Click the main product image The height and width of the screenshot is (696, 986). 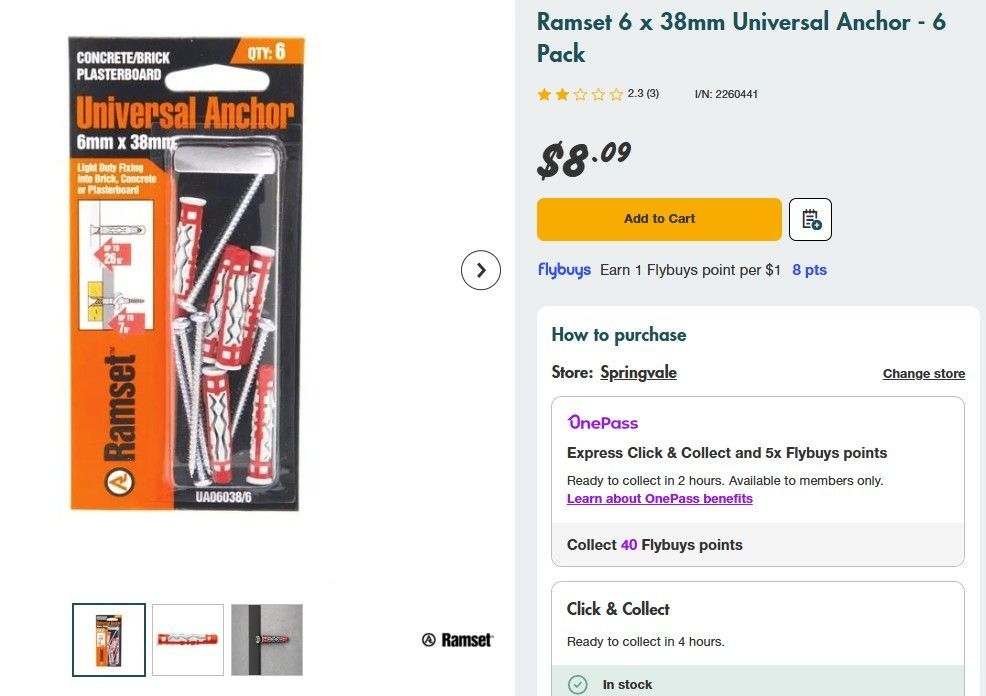186,273
